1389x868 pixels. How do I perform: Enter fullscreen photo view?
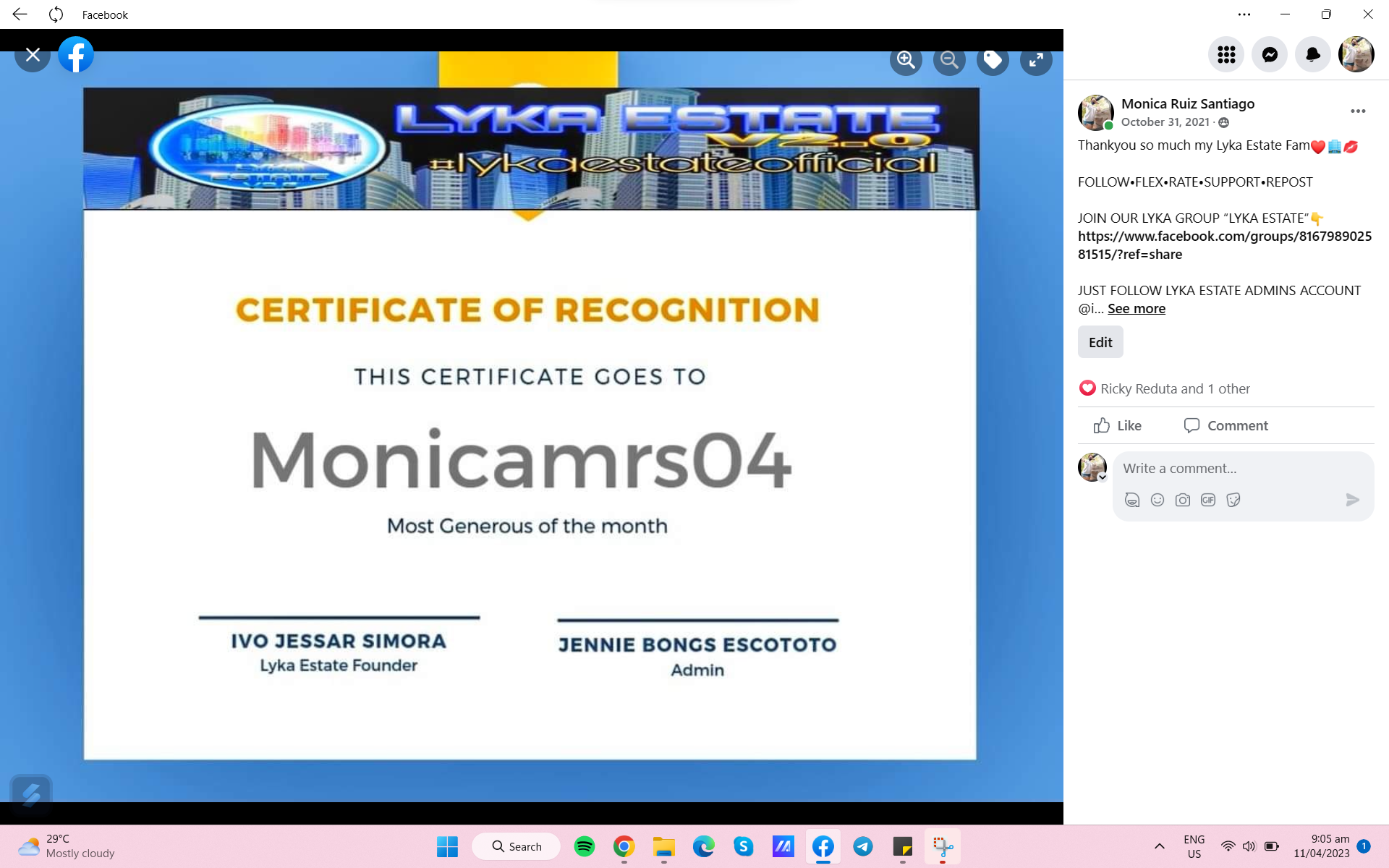[x=1036, y=60]
